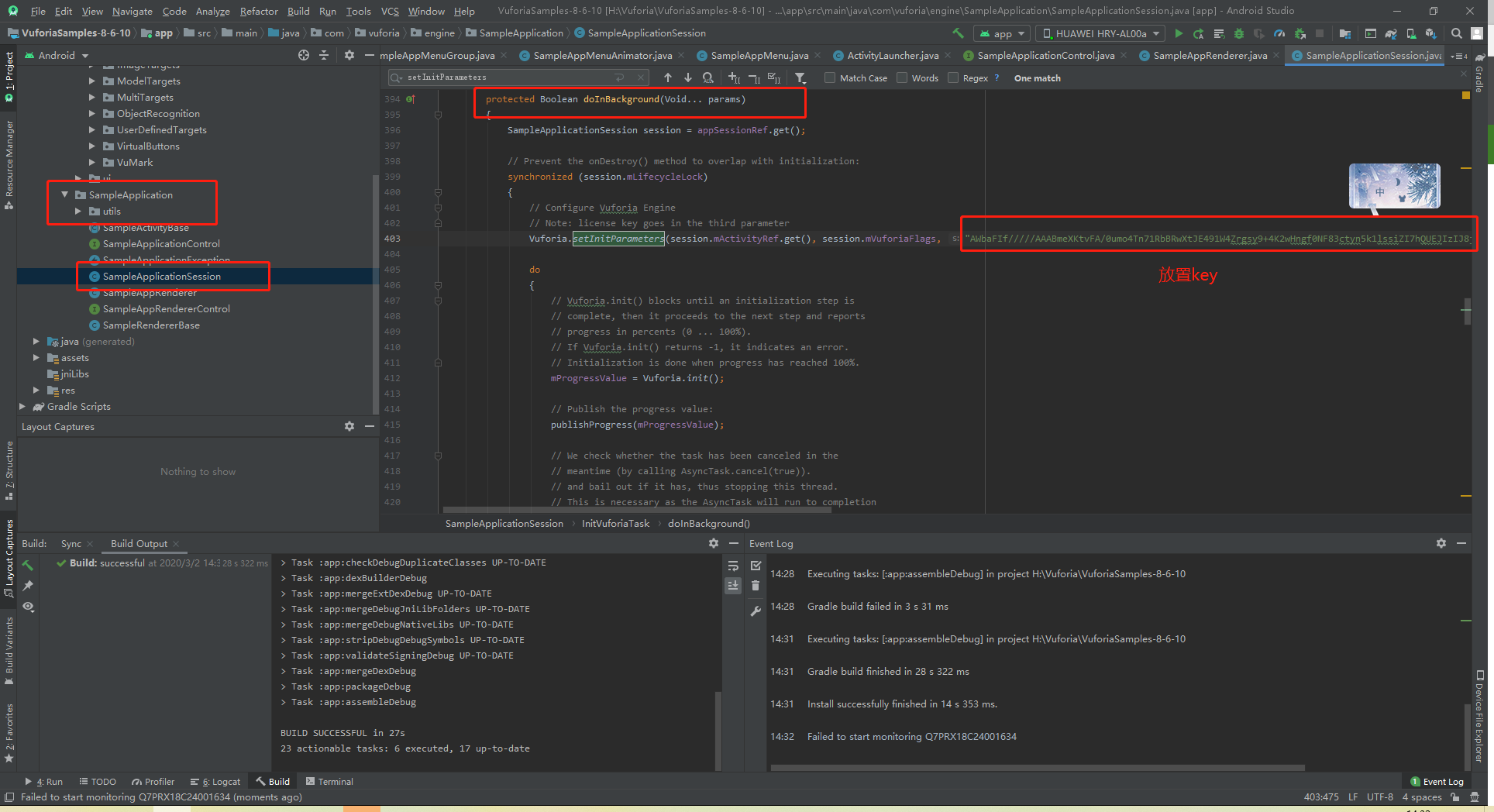
Task: Click the TODO tool window button
Action: click(x=98, y=781)
